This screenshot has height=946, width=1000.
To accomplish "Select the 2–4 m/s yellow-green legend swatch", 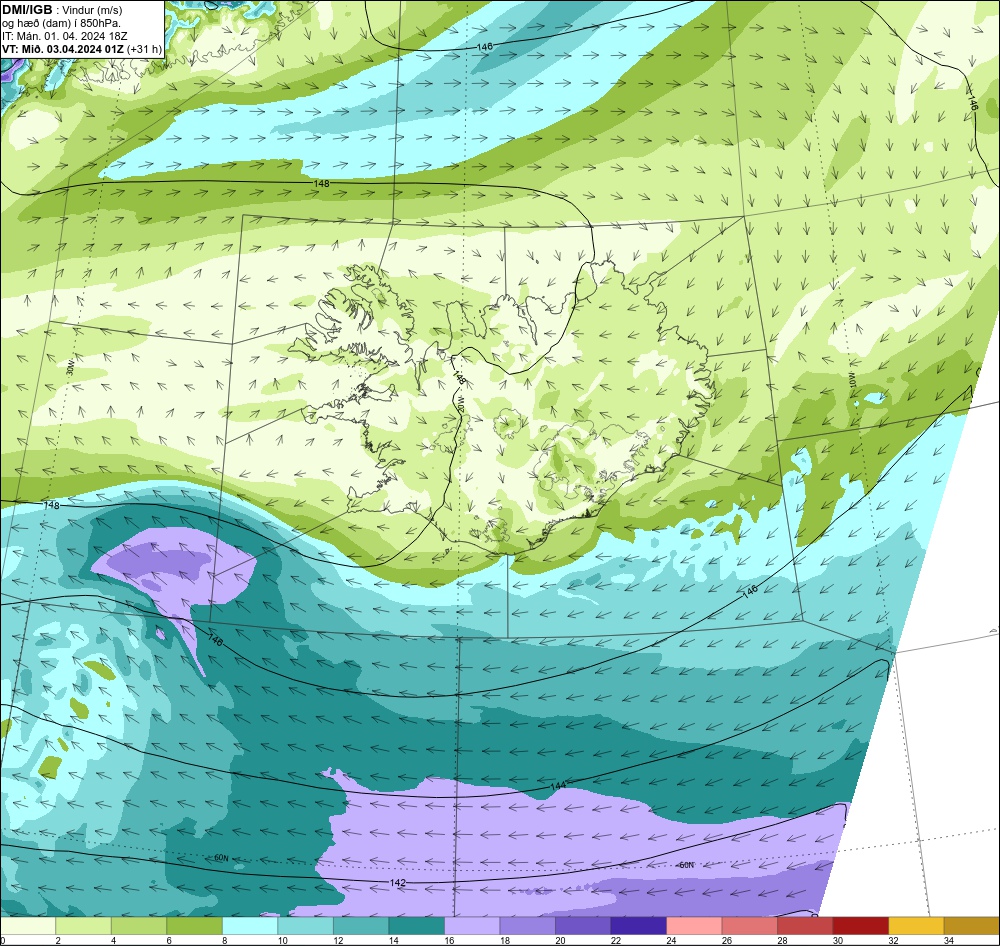I will pos(84,926).
